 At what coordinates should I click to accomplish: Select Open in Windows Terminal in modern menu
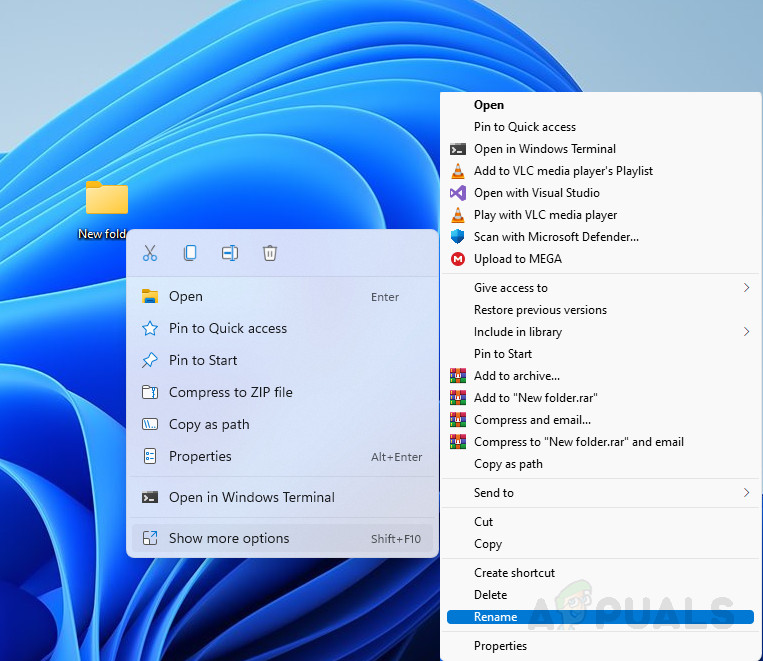pos(251,497)
